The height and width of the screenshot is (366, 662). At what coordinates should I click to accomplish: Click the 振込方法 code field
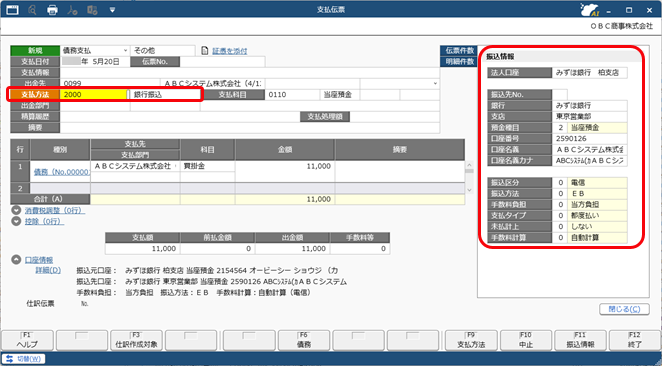coord(560,194)
